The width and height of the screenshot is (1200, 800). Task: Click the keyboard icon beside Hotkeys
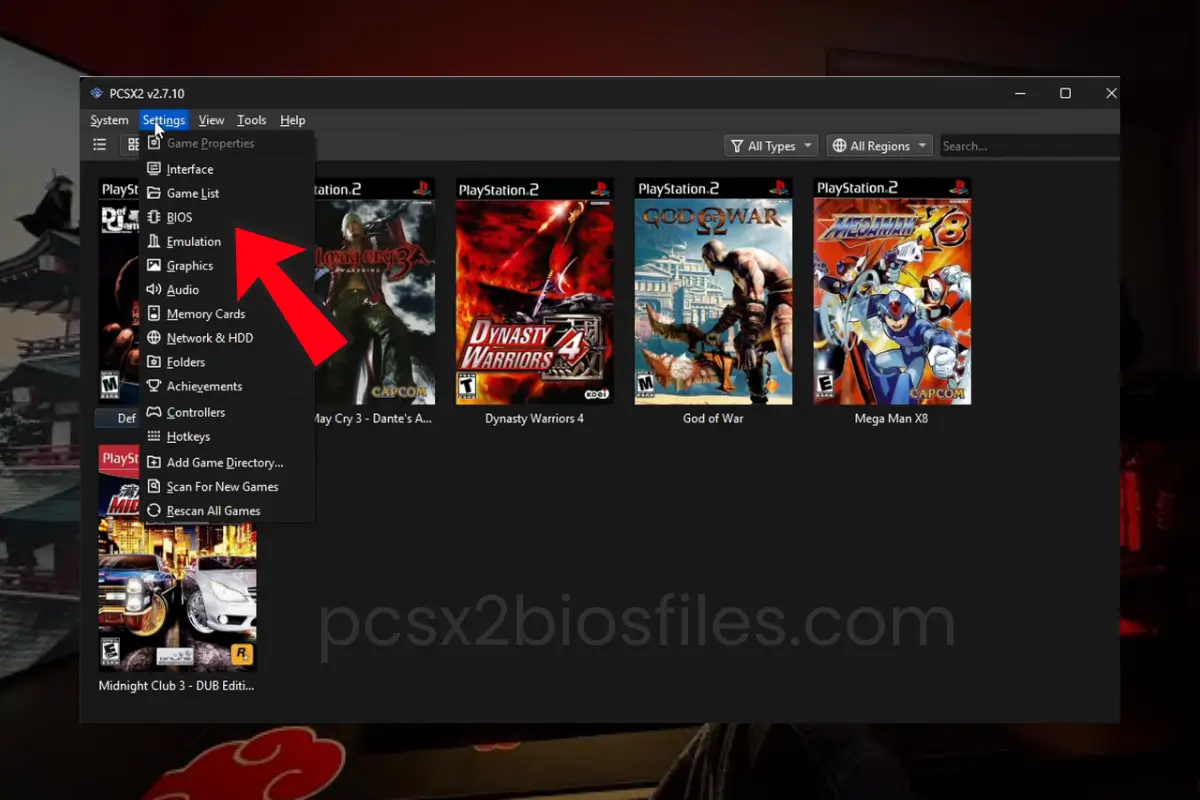click(x=153, y=436)
